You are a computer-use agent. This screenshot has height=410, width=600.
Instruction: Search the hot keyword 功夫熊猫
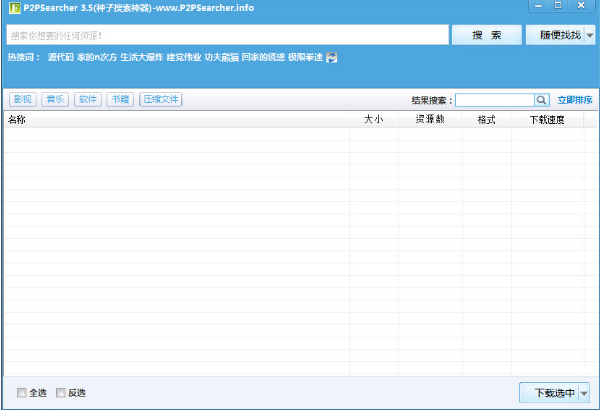coord(221,57)
